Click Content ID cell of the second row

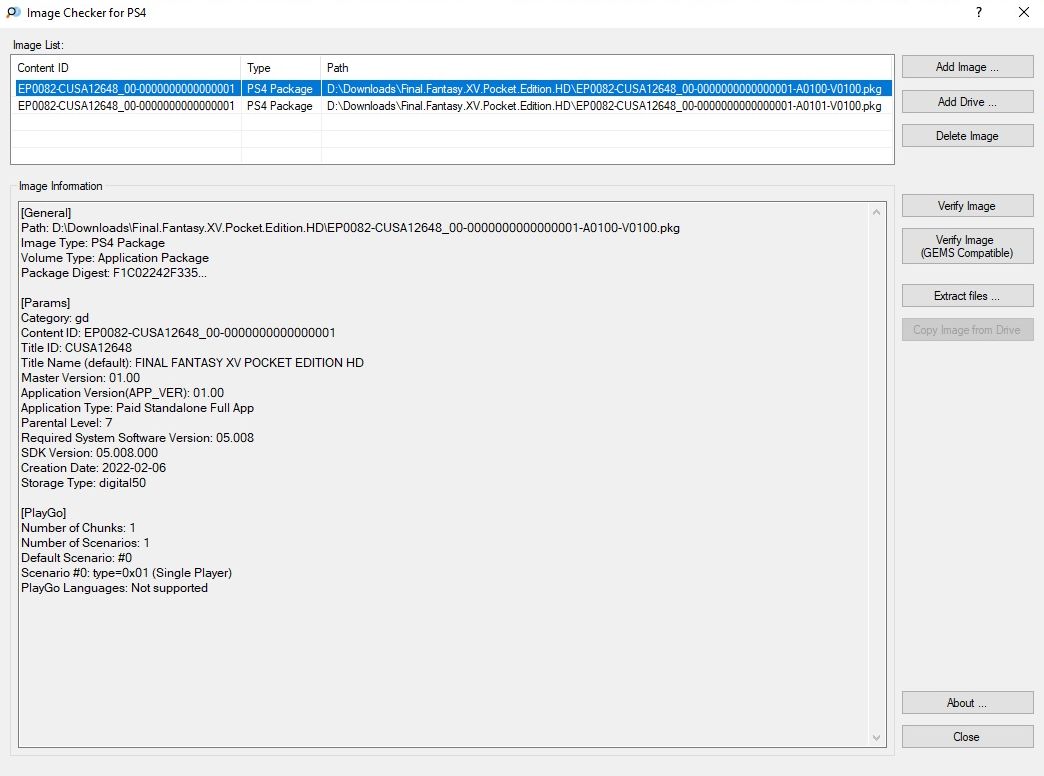tap(127, 106)
